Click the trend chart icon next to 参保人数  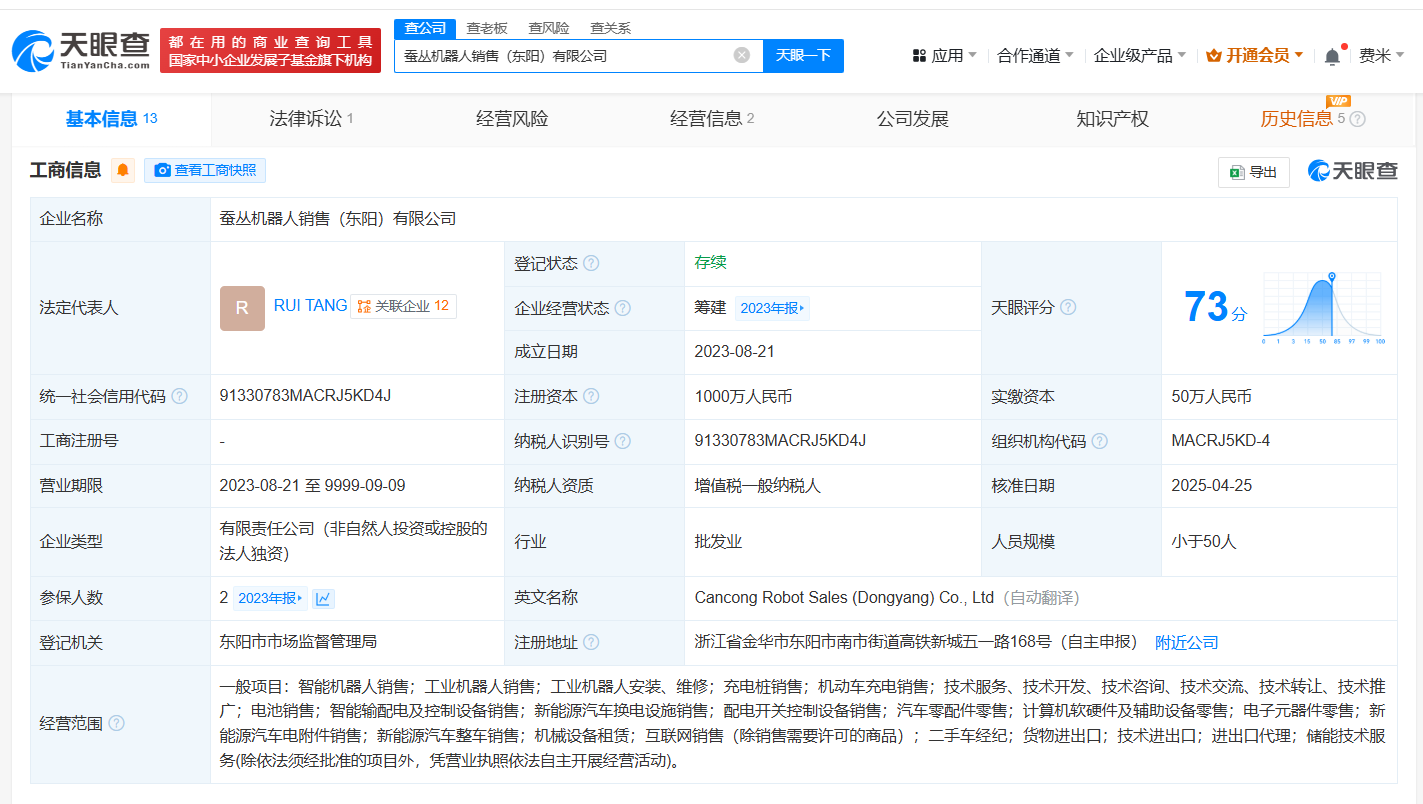323,599
